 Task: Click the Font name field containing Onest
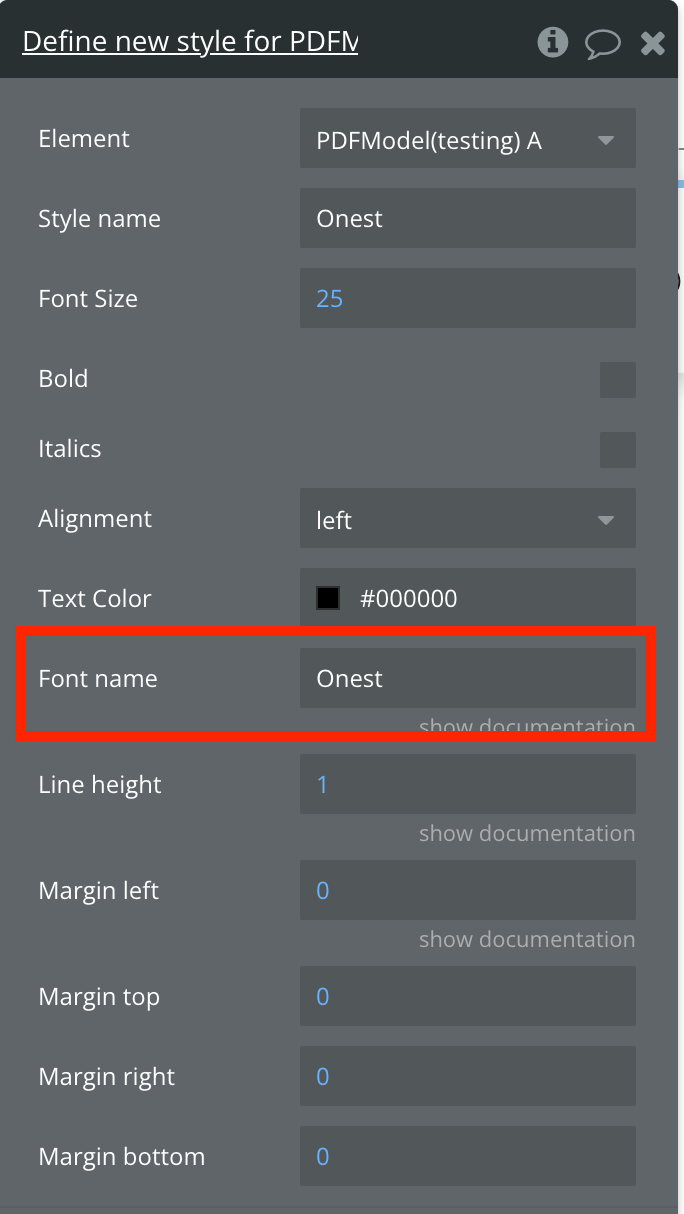click(x=468, y=678)
